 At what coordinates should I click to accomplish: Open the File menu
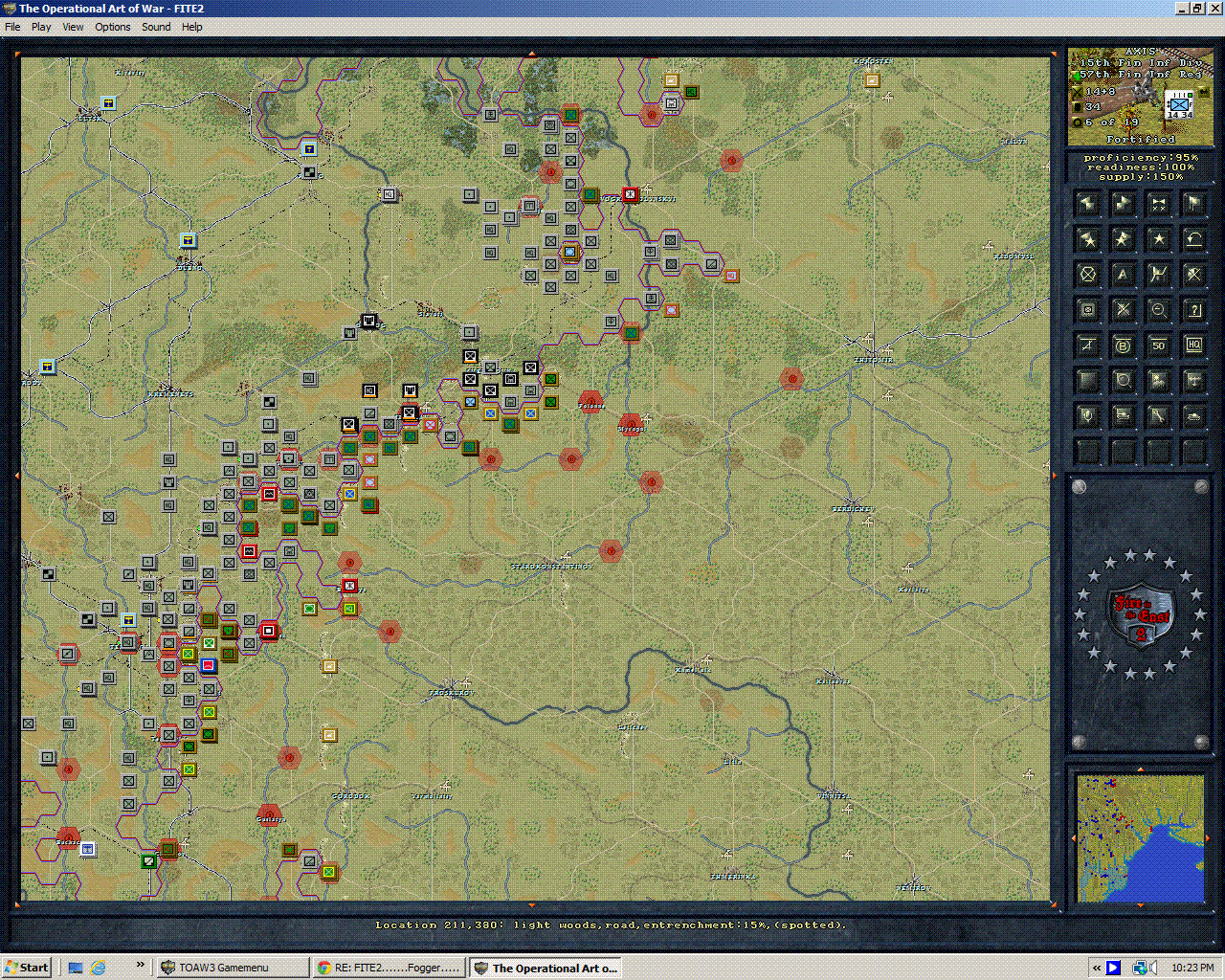pos(12,26)
